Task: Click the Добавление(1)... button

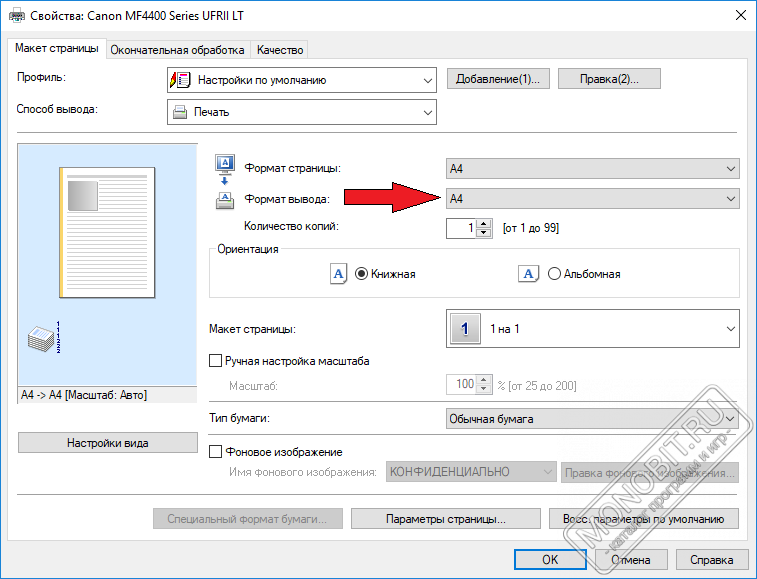Action: pos(498,79)
